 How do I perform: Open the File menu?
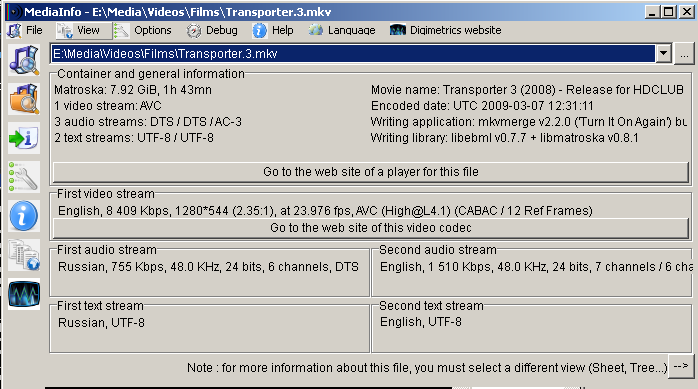point(25,30)
